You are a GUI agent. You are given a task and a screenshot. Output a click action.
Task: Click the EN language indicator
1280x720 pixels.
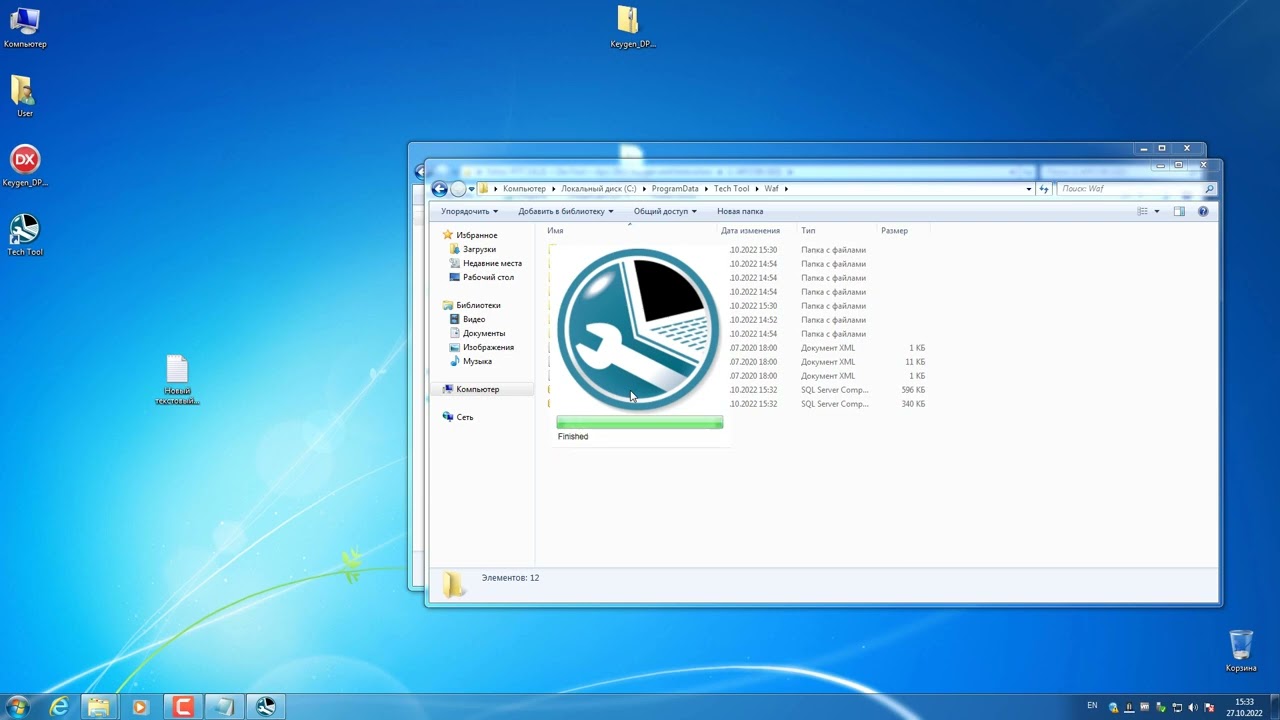tap(1092, 705)
